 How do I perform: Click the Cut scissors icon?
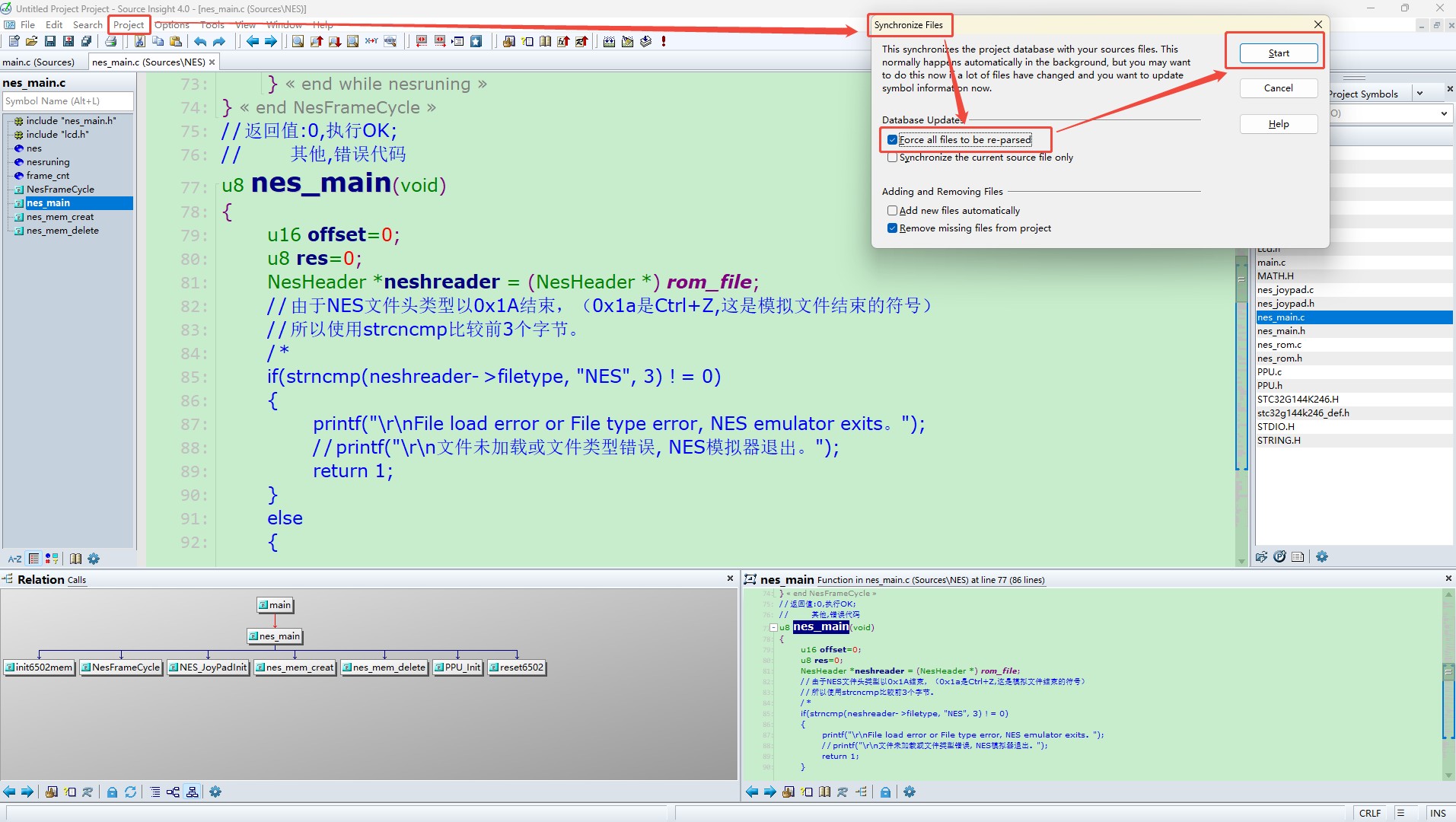[140, 41]
